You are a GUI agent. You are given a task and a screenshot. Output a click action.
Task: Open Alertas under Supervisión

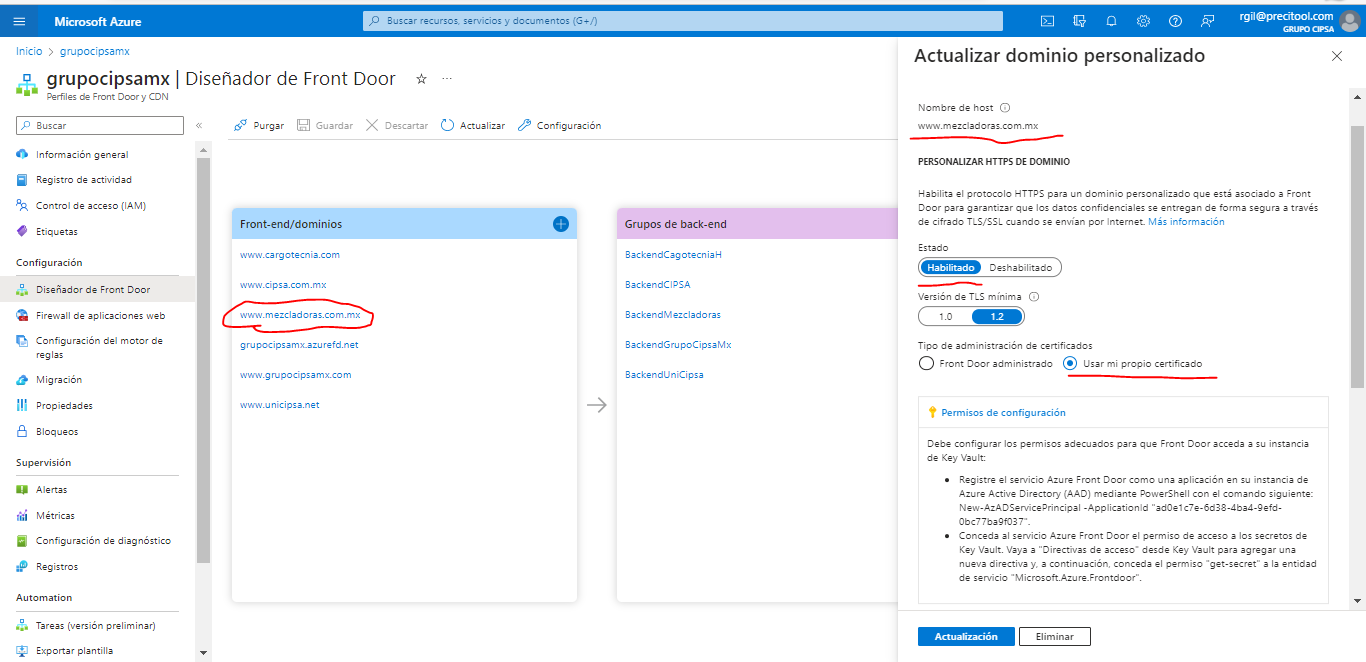(52, 490)
